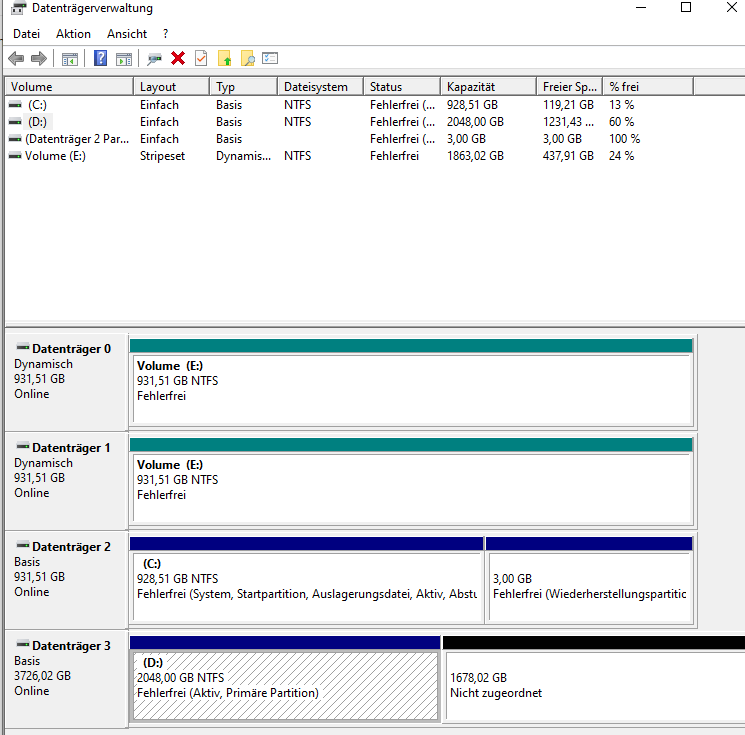This screenshot has height=735, width=745.
Task: Toggle the console tree pane icon
Action: click(69, 59)
